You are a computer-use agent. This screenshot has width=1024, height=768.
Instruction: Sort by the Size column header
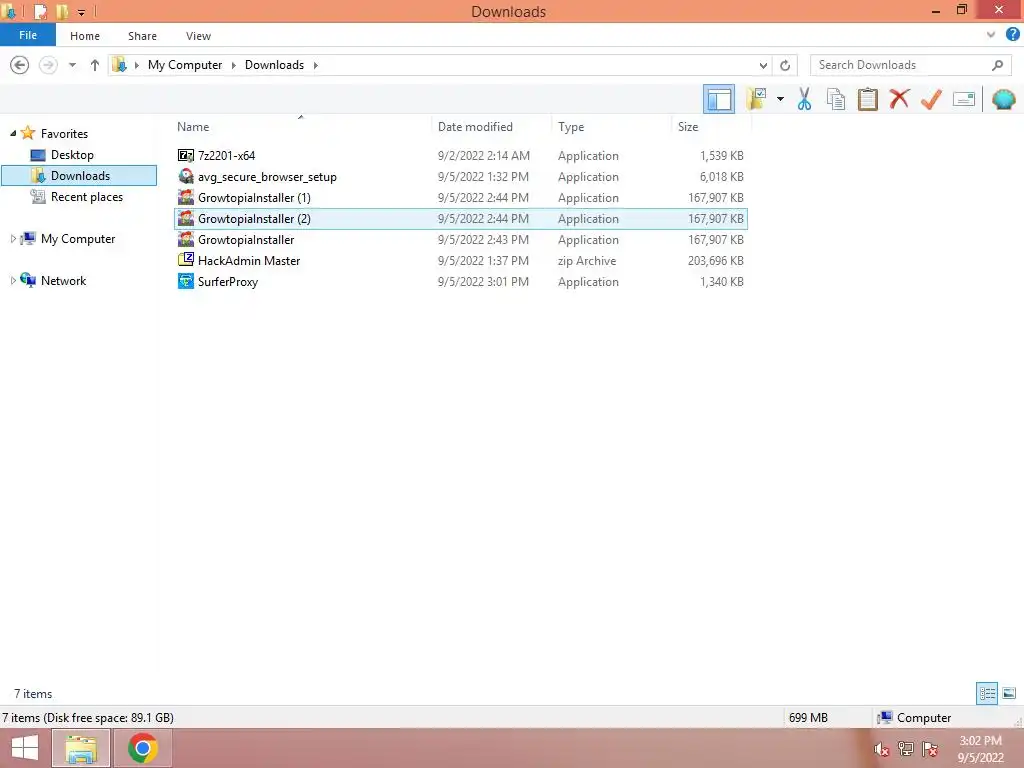click(711, 127)
